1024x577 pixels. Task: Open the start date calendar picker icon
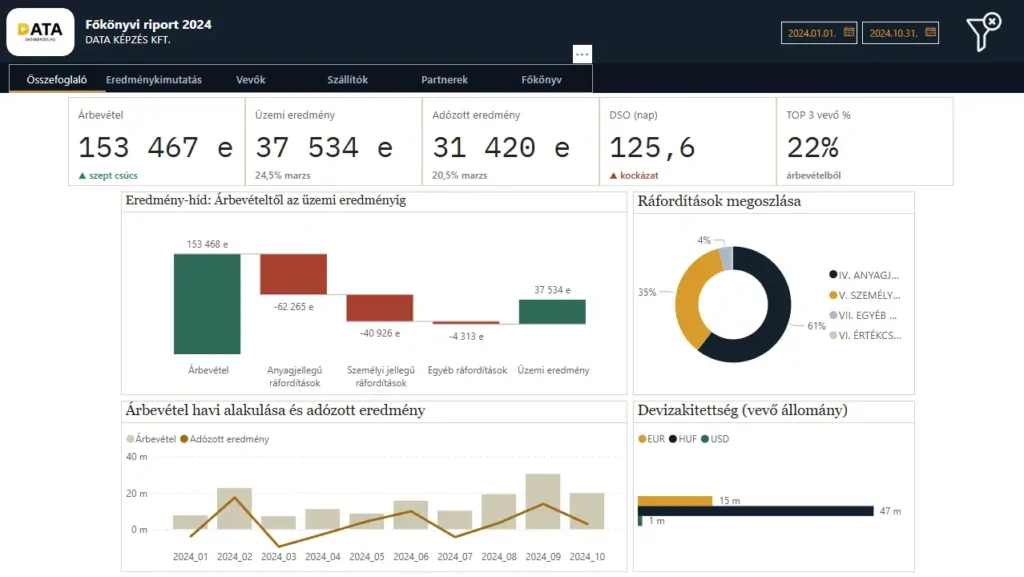click(x=848, y=32)
